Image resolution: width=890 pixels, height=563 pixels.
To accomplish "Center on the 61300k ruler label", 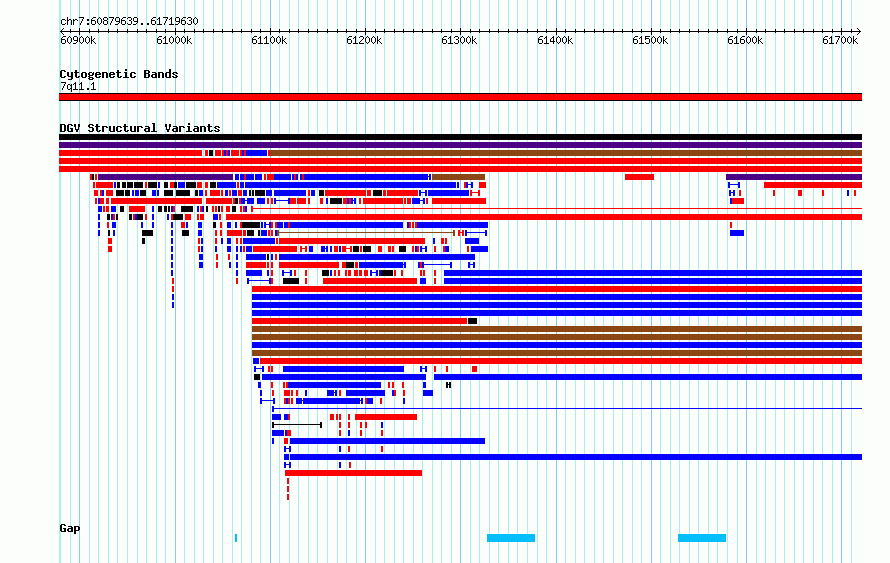I will tap(459, 40).
